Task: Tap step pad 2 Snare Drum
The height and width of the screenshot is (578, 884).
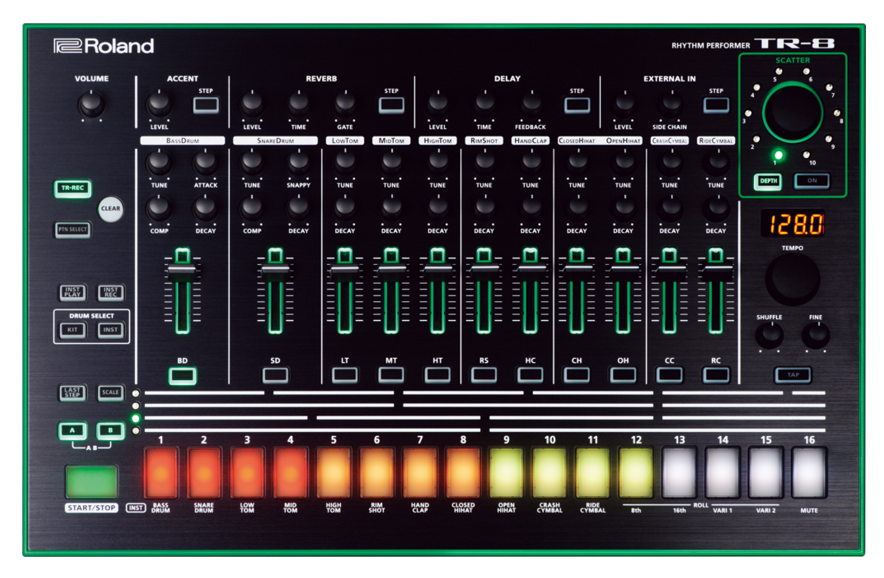Action: pos(204,473)
